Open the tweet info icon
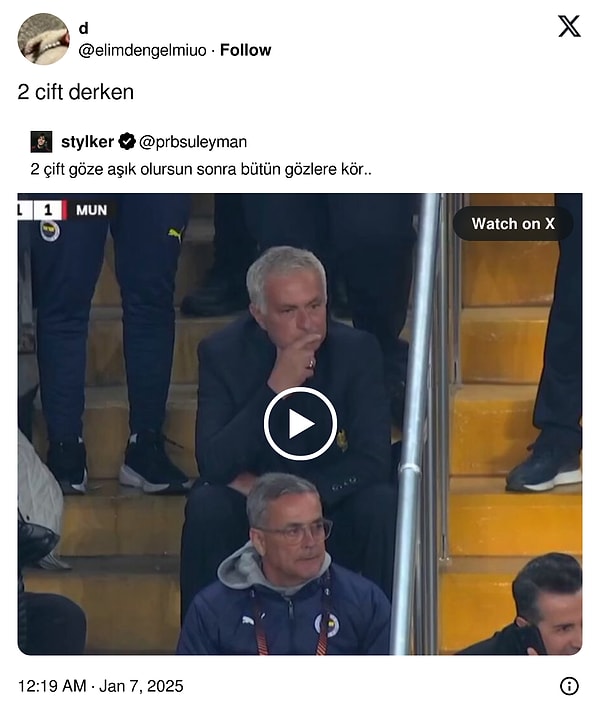 click(x=569, y=686)
